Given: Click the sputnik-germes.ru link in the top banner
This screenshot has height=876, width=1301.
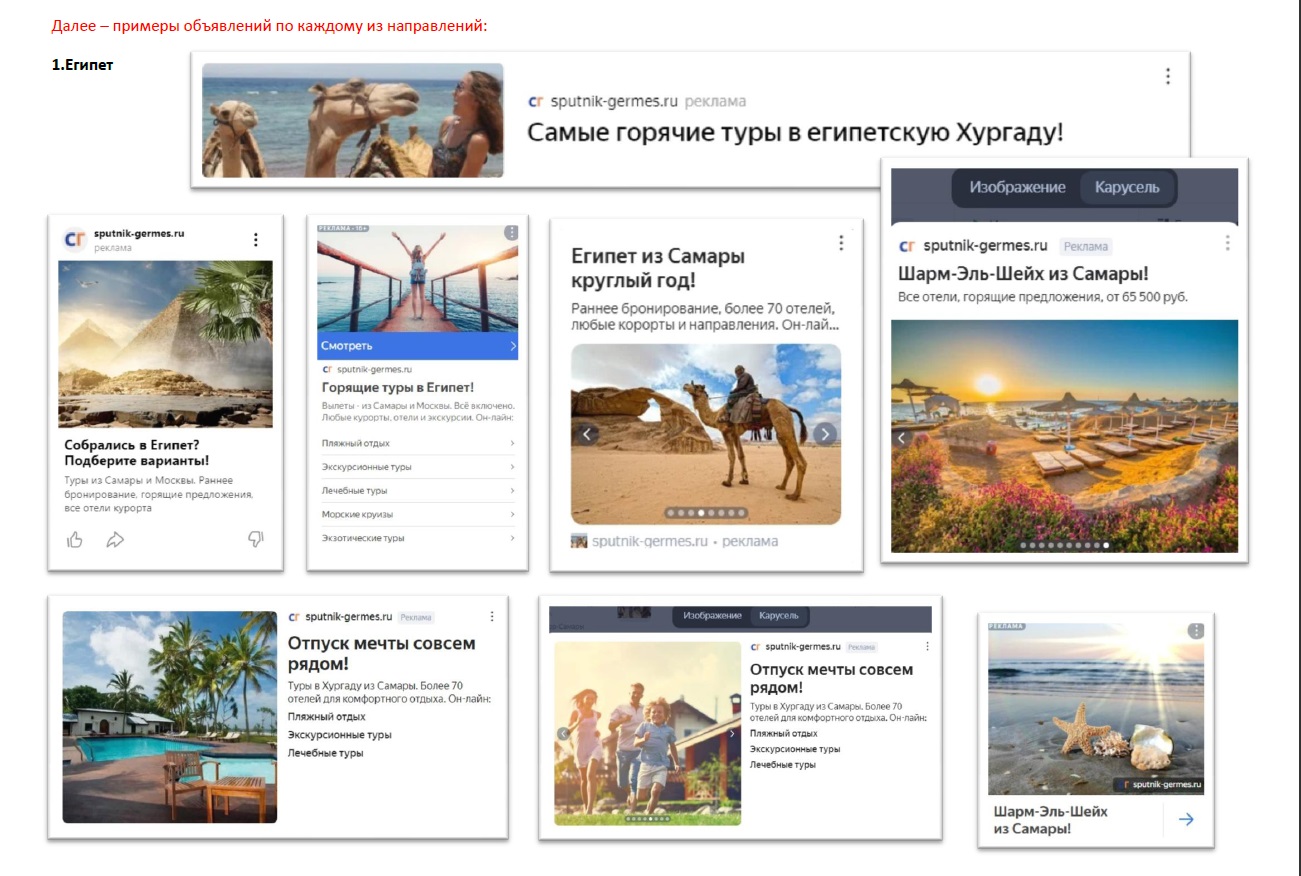Looking at the screenshot, I should pos(615,101).
